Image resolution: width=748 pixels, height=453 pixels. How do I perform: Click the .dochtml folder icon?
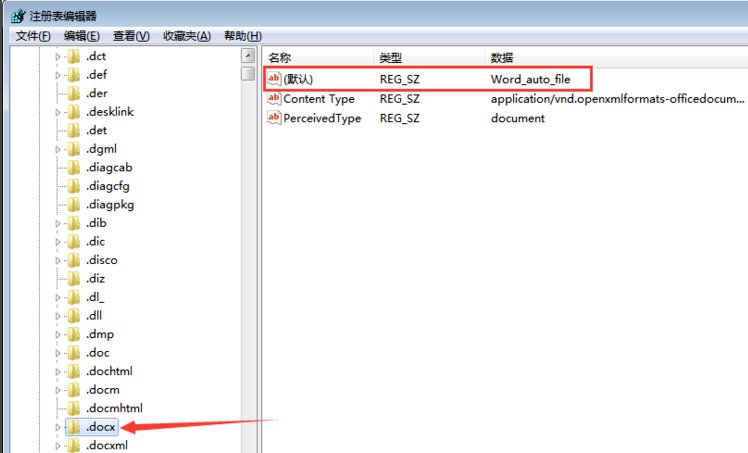(73, 372)
